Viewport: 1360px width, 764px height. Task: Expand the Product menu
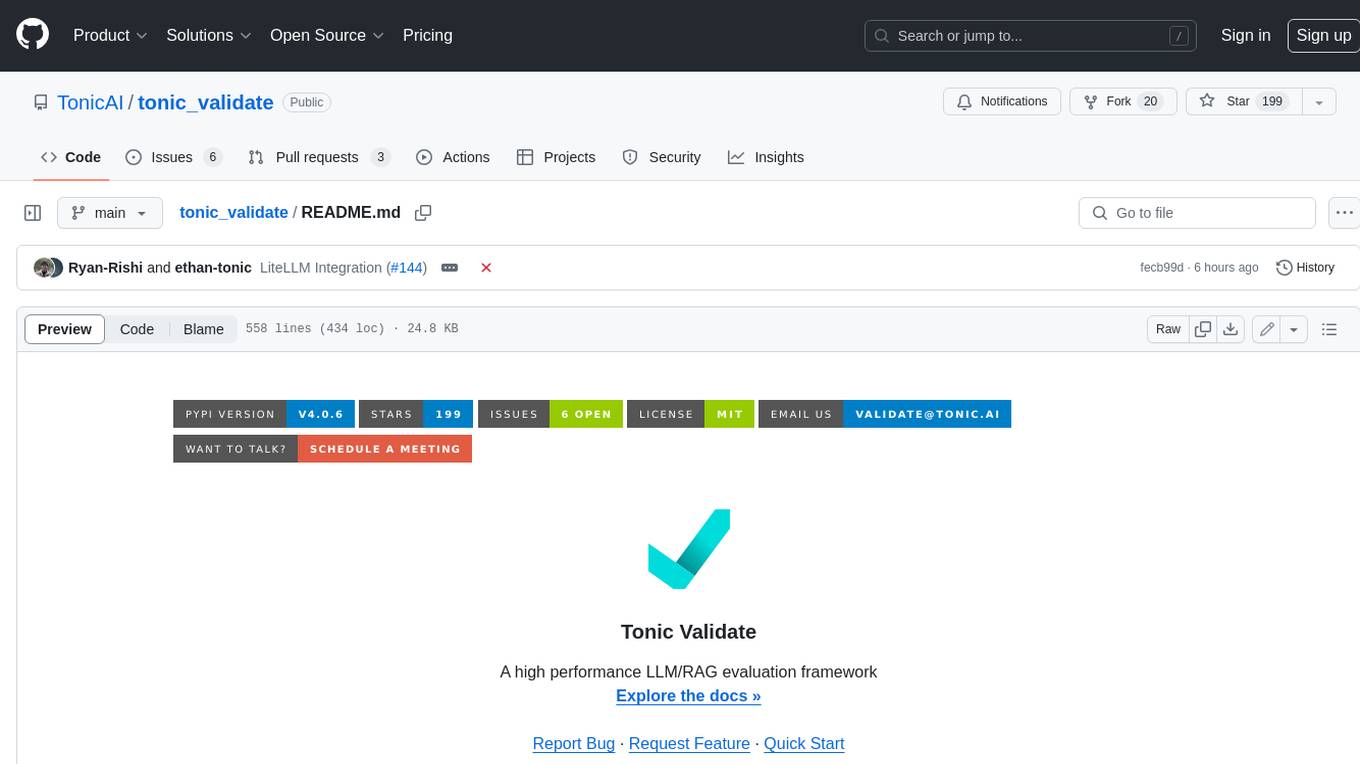point(110,35)
